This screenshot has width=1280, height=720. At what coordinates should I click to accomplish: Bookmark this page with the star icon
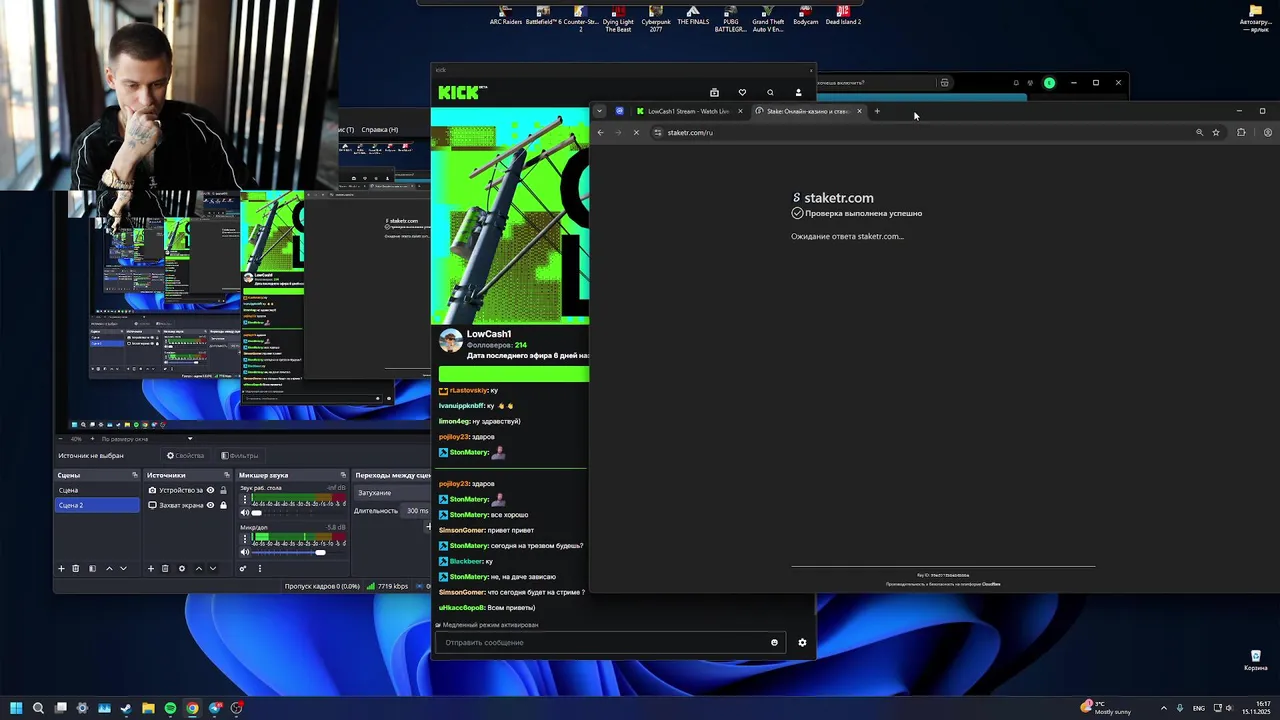[1216, 132]
